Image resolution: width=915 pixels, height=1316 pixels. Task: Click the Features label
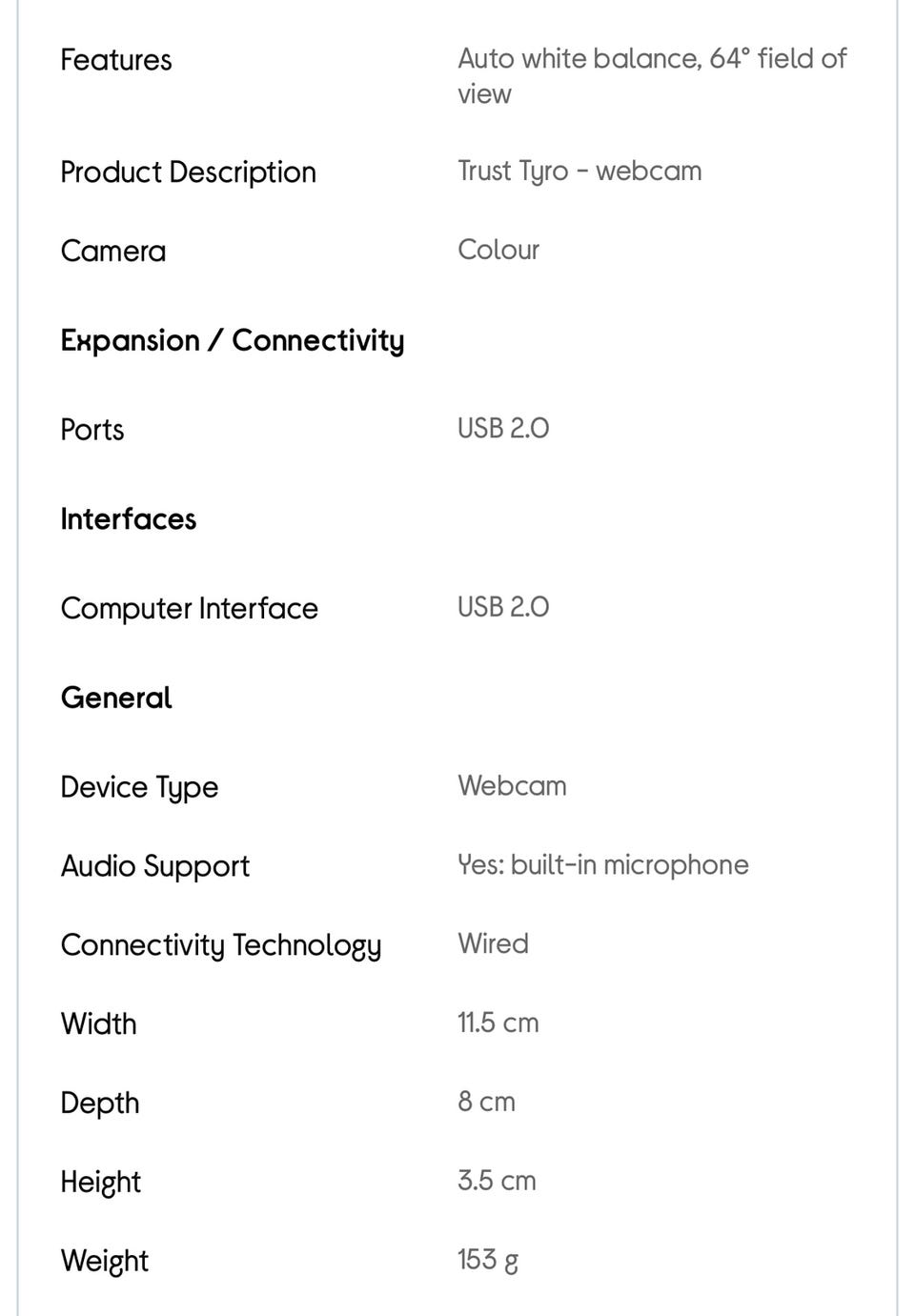pyautogui.click(x=115, y=60)
